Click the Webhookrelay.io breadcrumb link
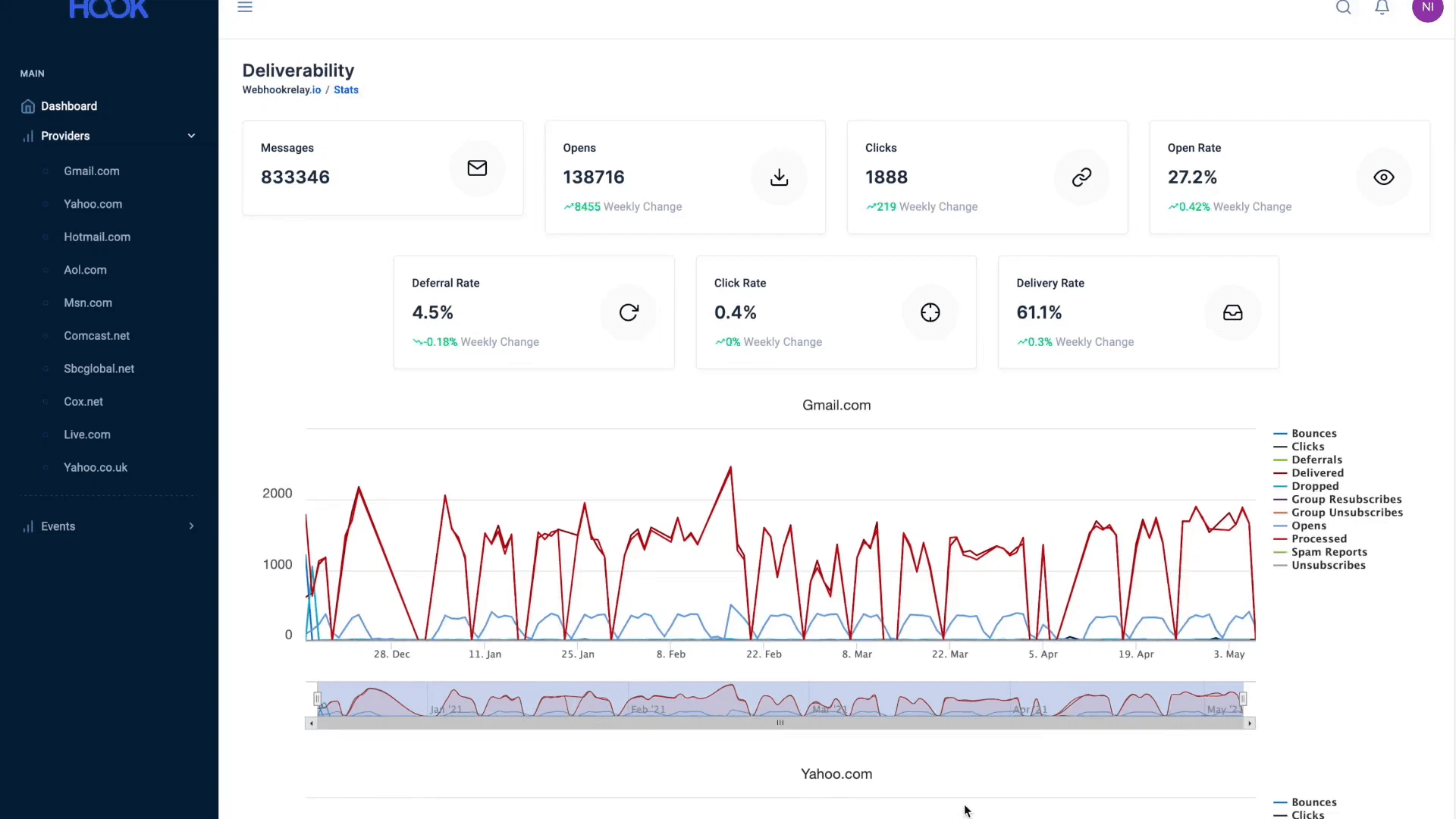The height and width of the screenshot is (819, 1456). [x=281, y=89]
